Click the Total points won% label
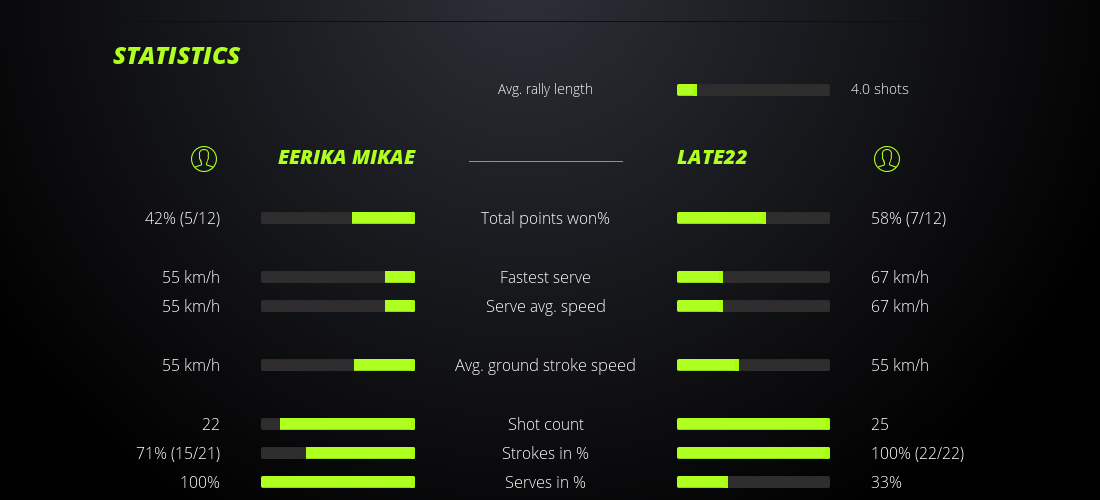The height and width of the screenshot is (500, 1100). point(545,218)
